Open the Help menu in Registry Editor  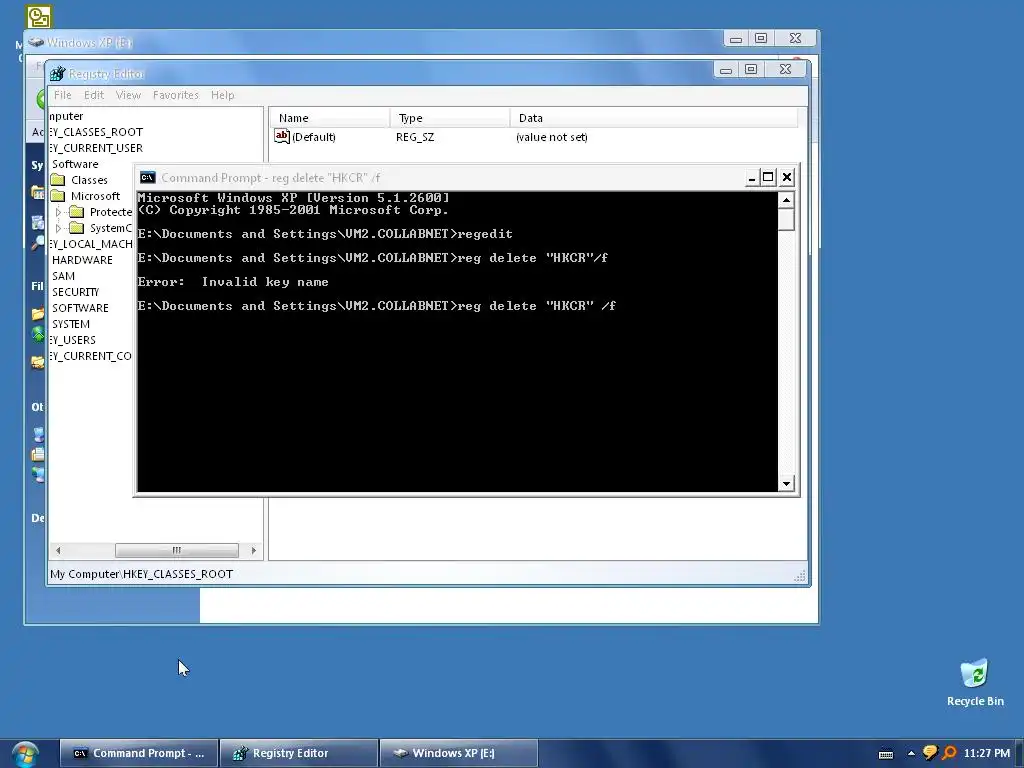[x=222, y=95]
